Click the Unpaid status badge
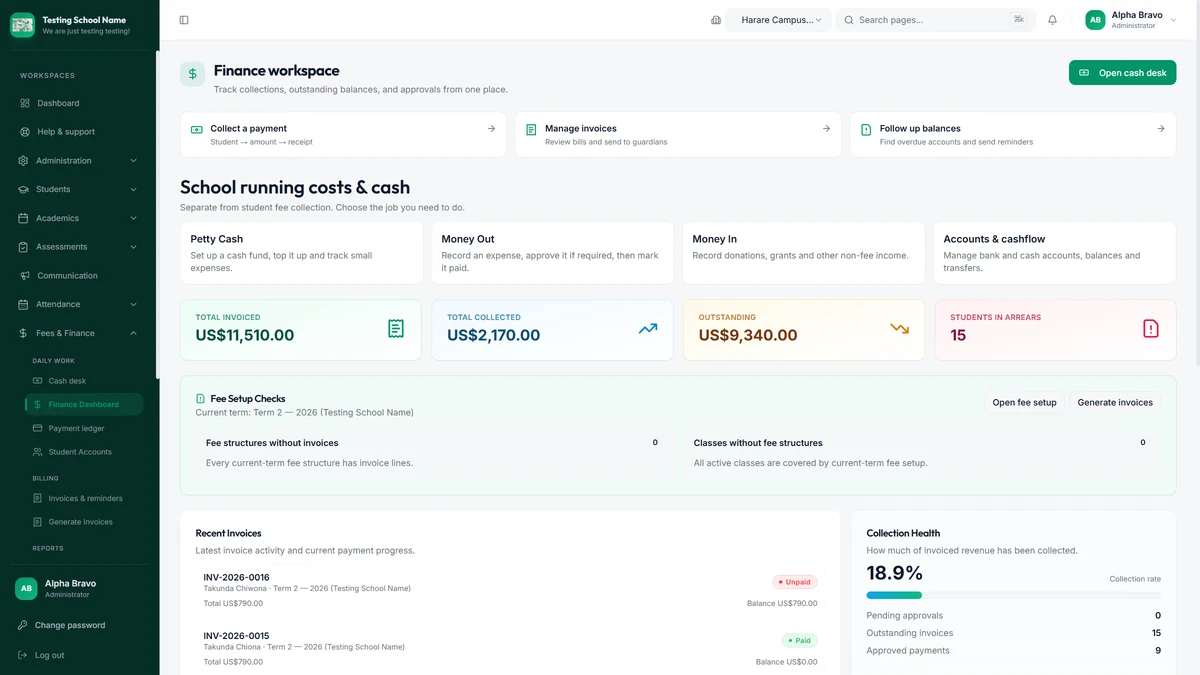Viewport: 1200px width, 675px height. tap(795, 582)
